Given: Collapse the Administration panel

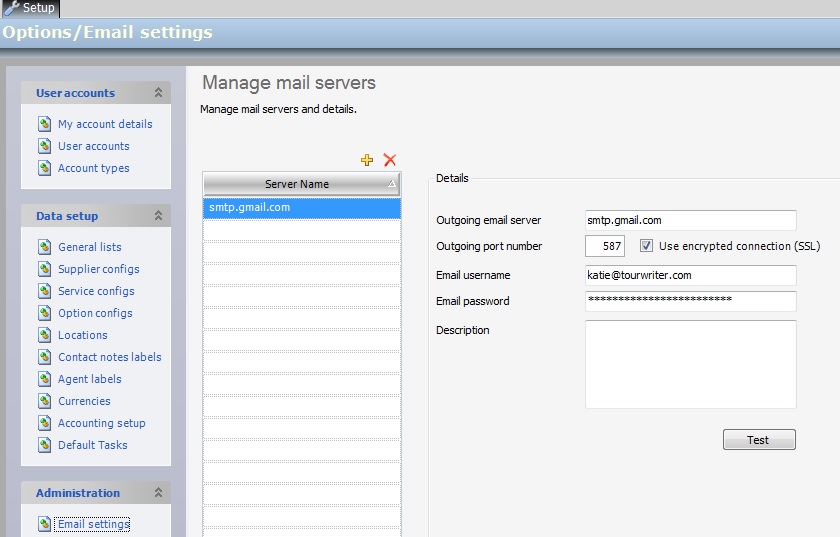Looking at the screenshot, I should (x=157, y=493).
